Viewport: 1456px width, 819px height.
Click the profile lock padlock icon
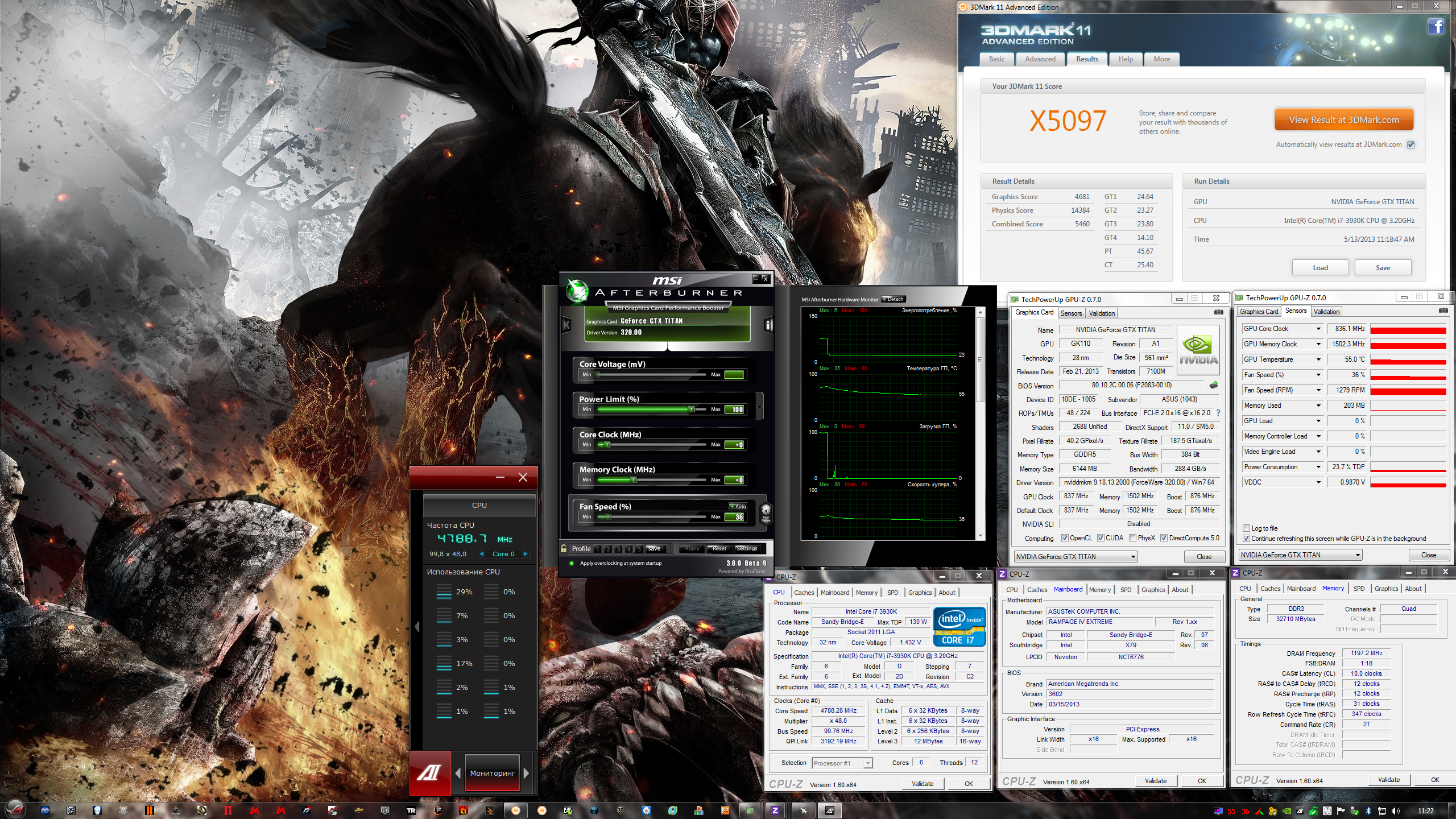point(564,548)
